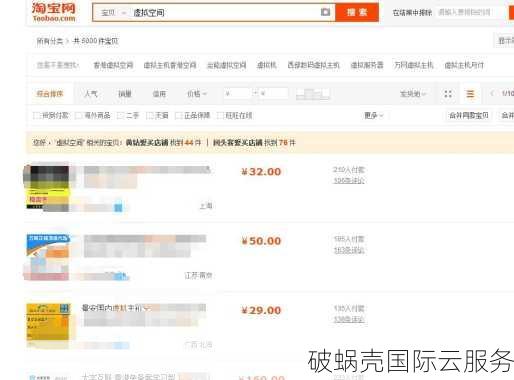Image resolution: width=514 pixels, height=380 pixels.
Task: Click the 合并同款宝贝 button
Action: (x=469, y=116)
